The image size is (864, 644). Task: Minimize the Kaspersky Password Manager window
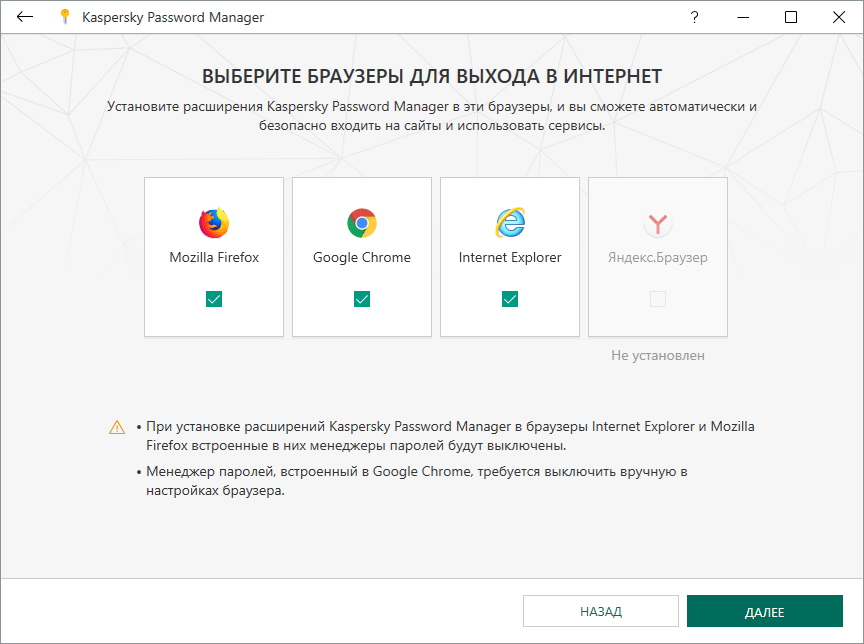click(x=743, y=17)
